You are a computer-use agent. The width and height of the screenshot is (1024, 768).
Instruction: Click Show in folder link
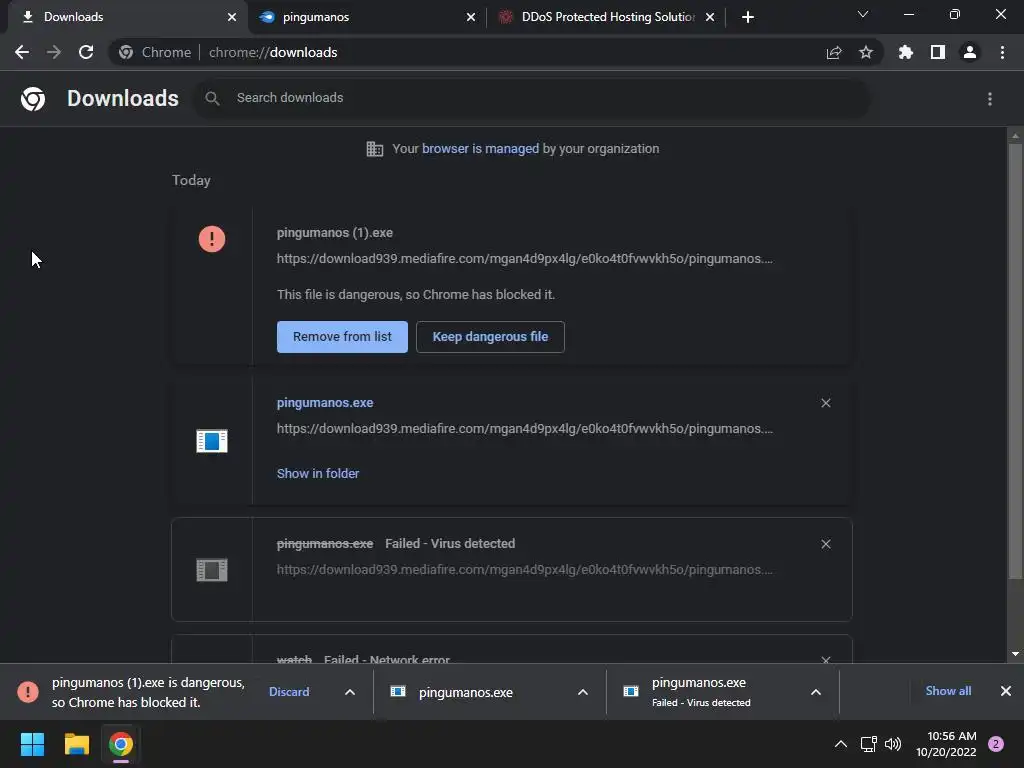pos(318,473)
